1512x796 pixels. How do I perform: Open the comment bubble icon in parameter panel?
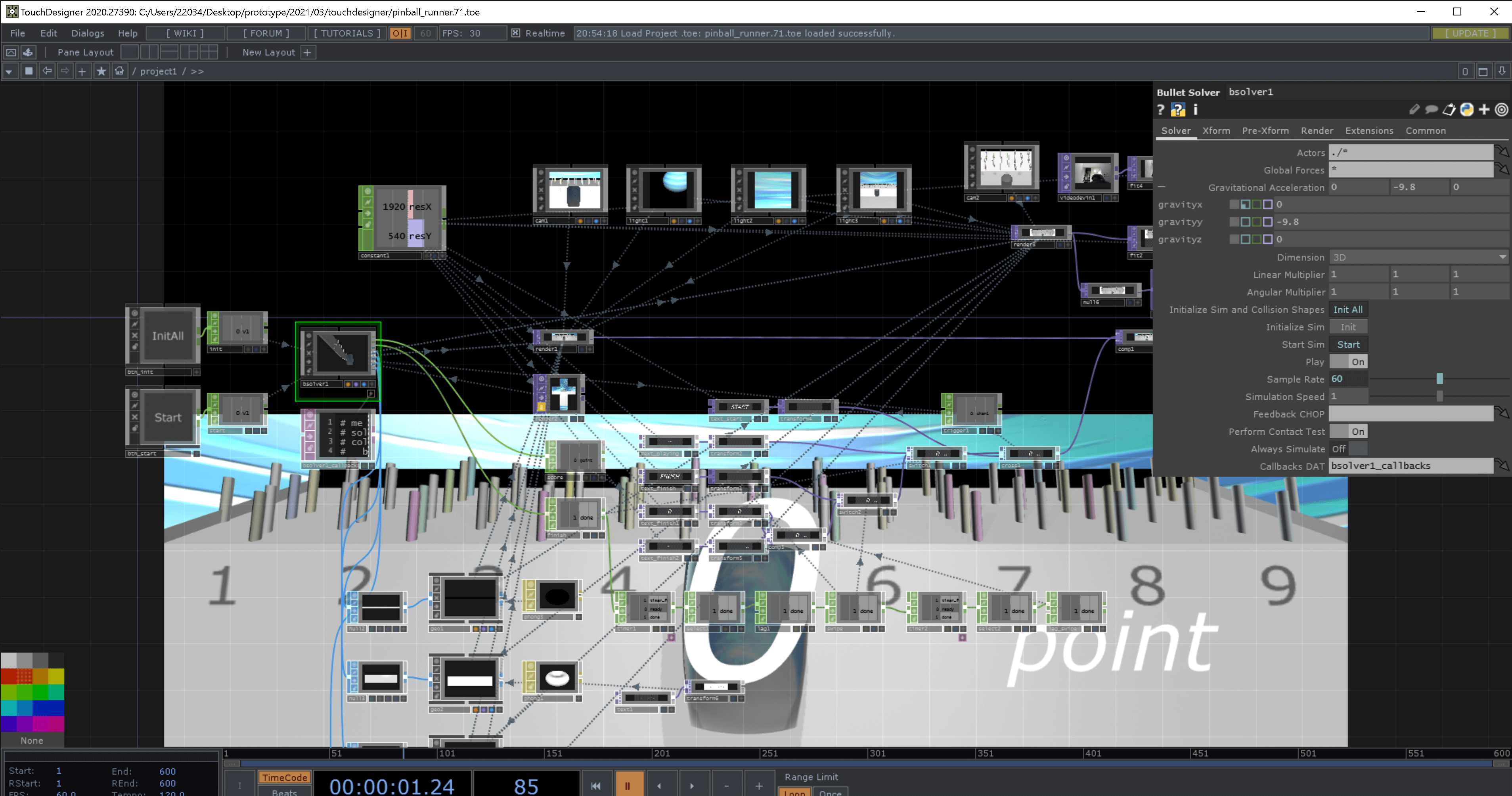[1431, 110]
